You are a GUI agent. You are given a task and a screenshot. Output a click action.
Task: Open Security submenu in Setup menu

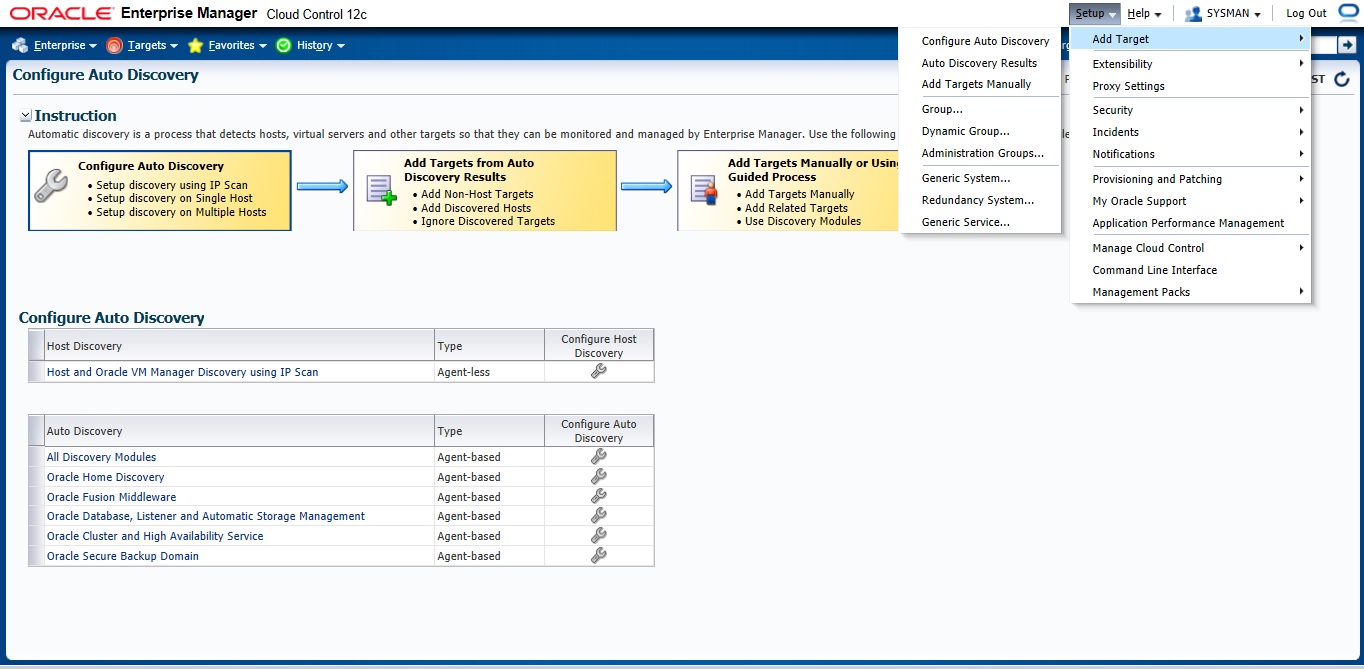coord(1113,110)
